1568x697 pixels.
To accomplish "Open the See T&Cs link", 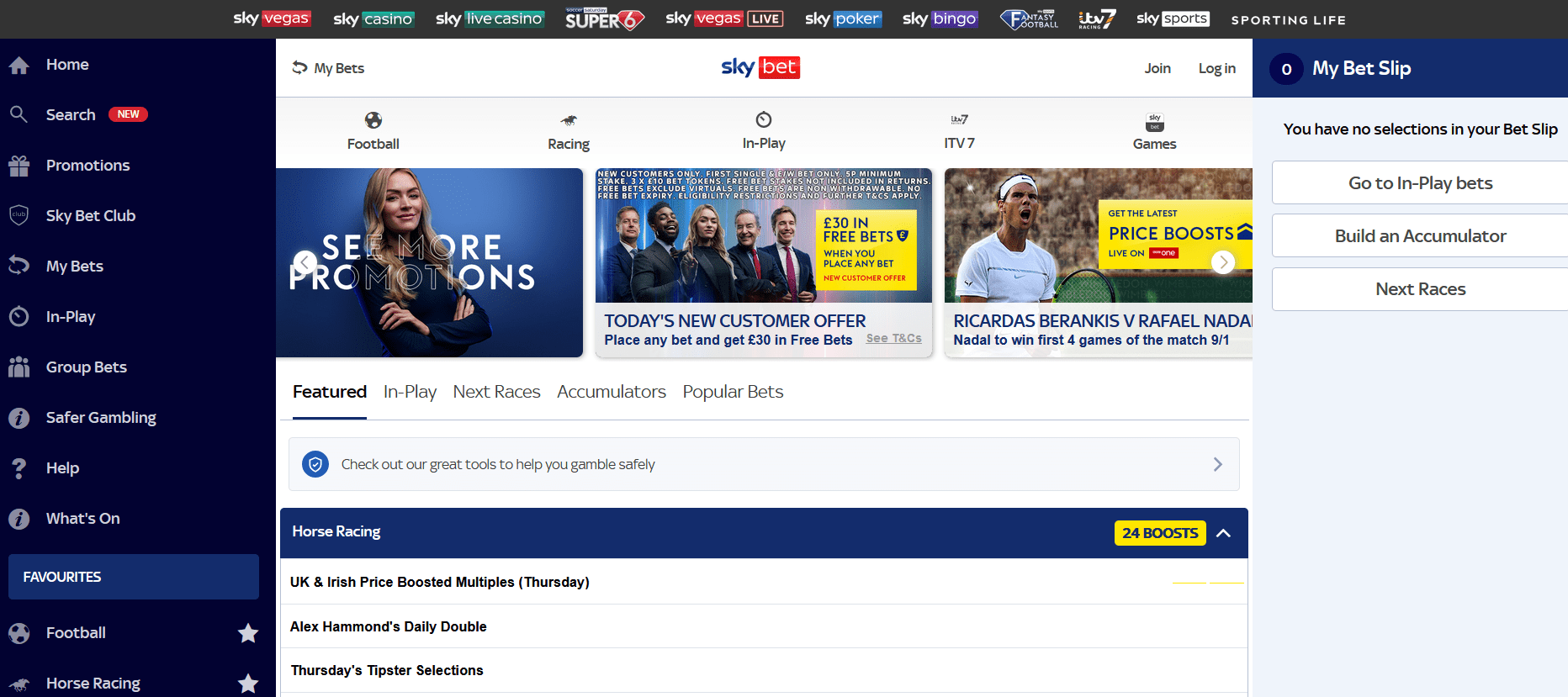I will [894, 338].
